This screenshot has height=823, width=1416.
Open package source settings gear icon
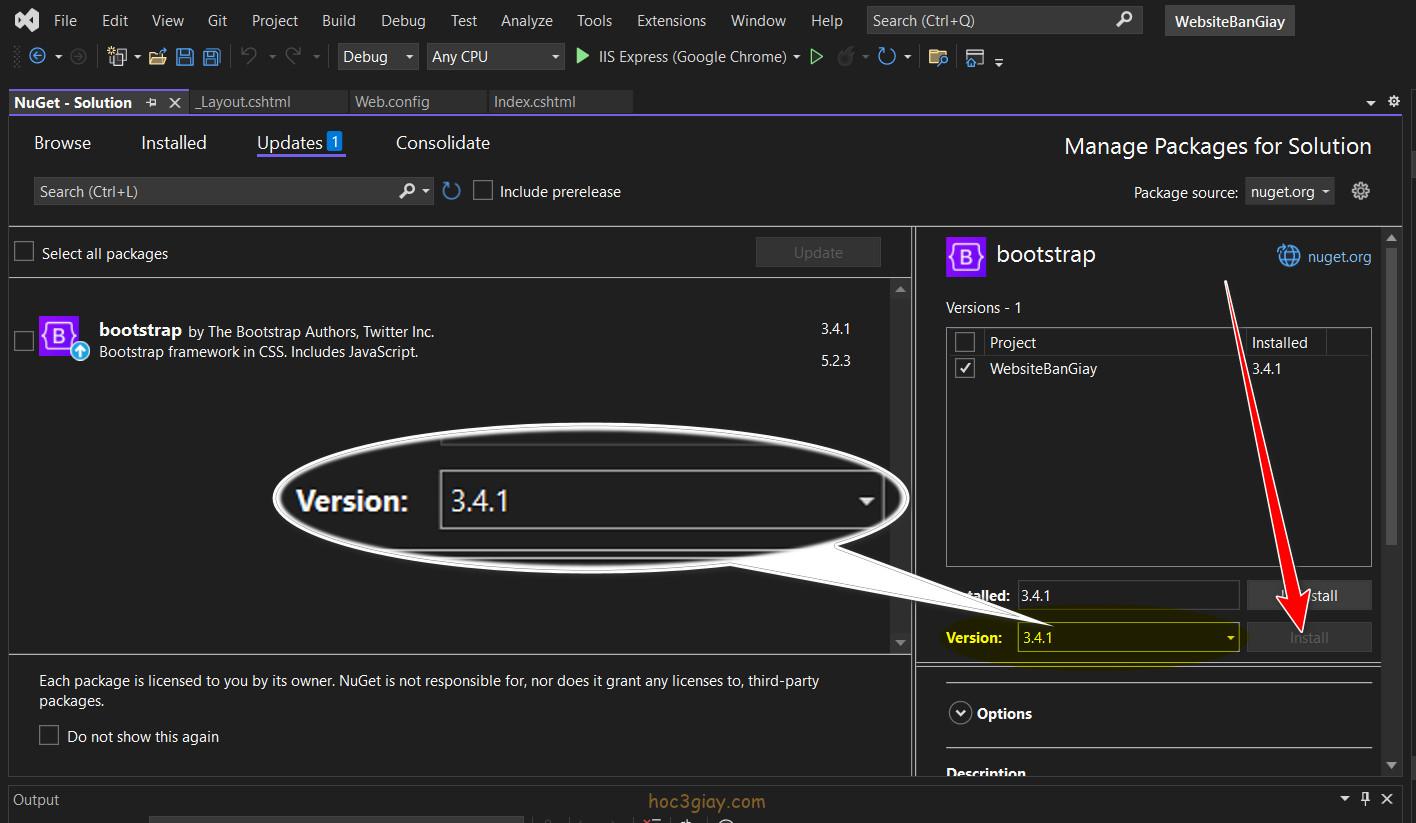pyautogui.click(x=1360, y=191)
